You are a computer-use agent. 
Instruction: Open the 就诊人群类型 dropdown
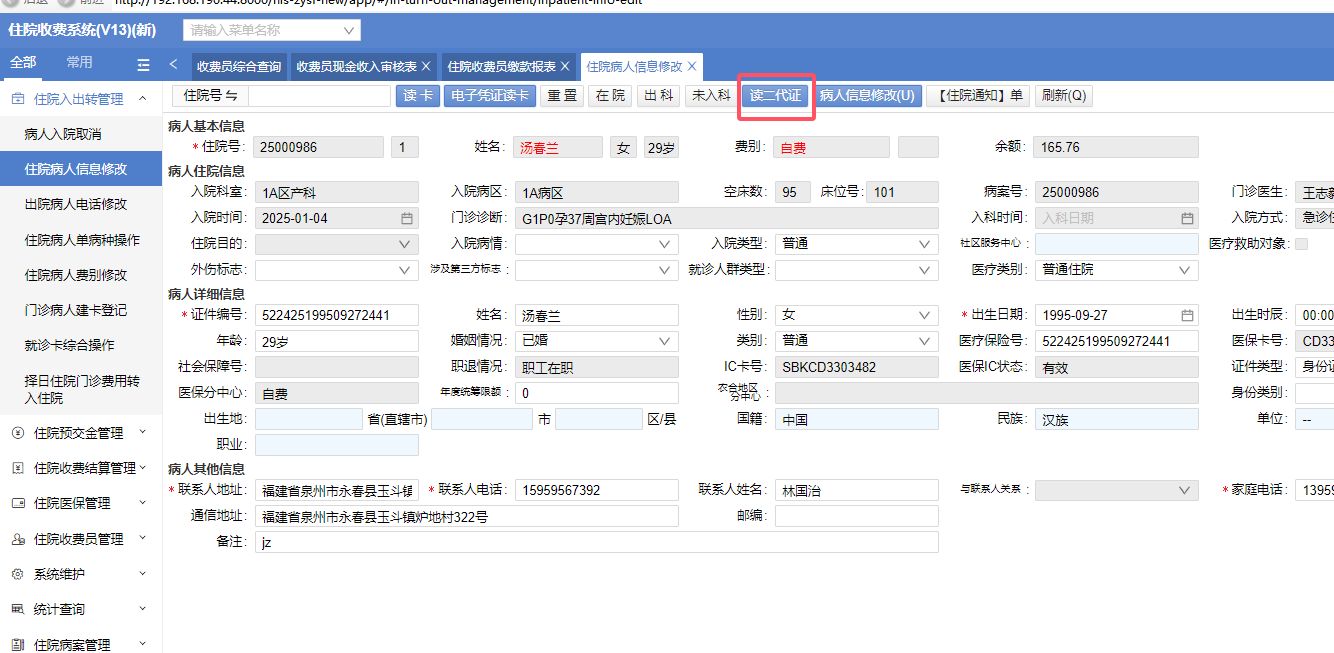pos(925,270)
